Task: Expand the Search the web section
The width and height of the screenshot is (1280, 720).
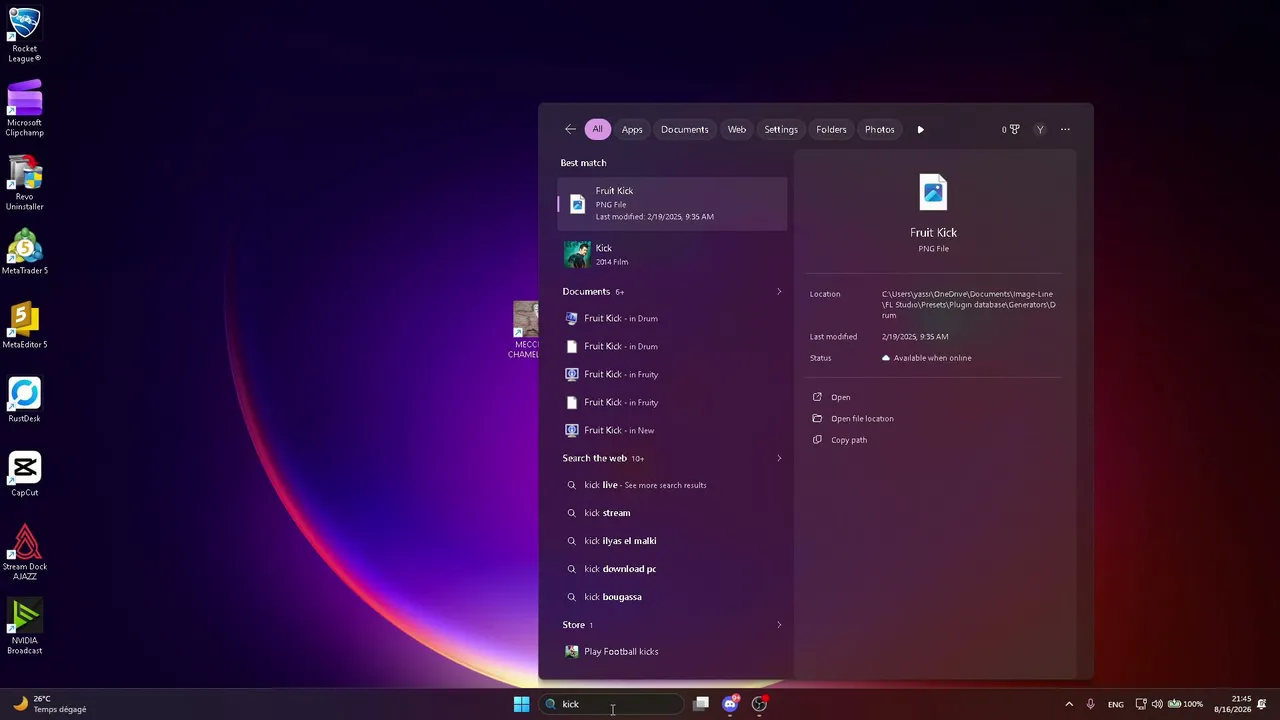Action: (779, 458)
